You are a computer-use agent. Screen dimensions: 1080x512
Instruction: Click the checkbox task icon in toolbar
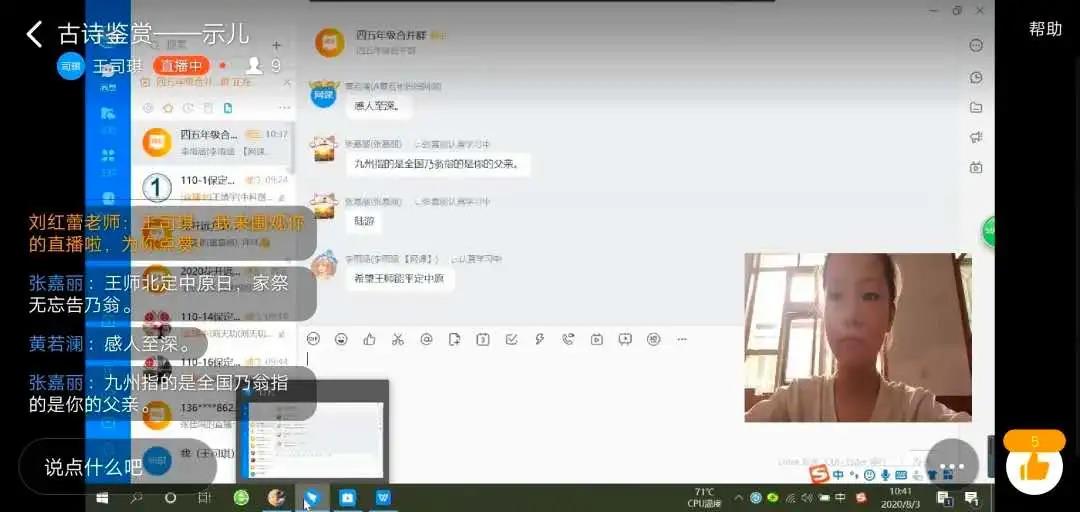[511, 339]
